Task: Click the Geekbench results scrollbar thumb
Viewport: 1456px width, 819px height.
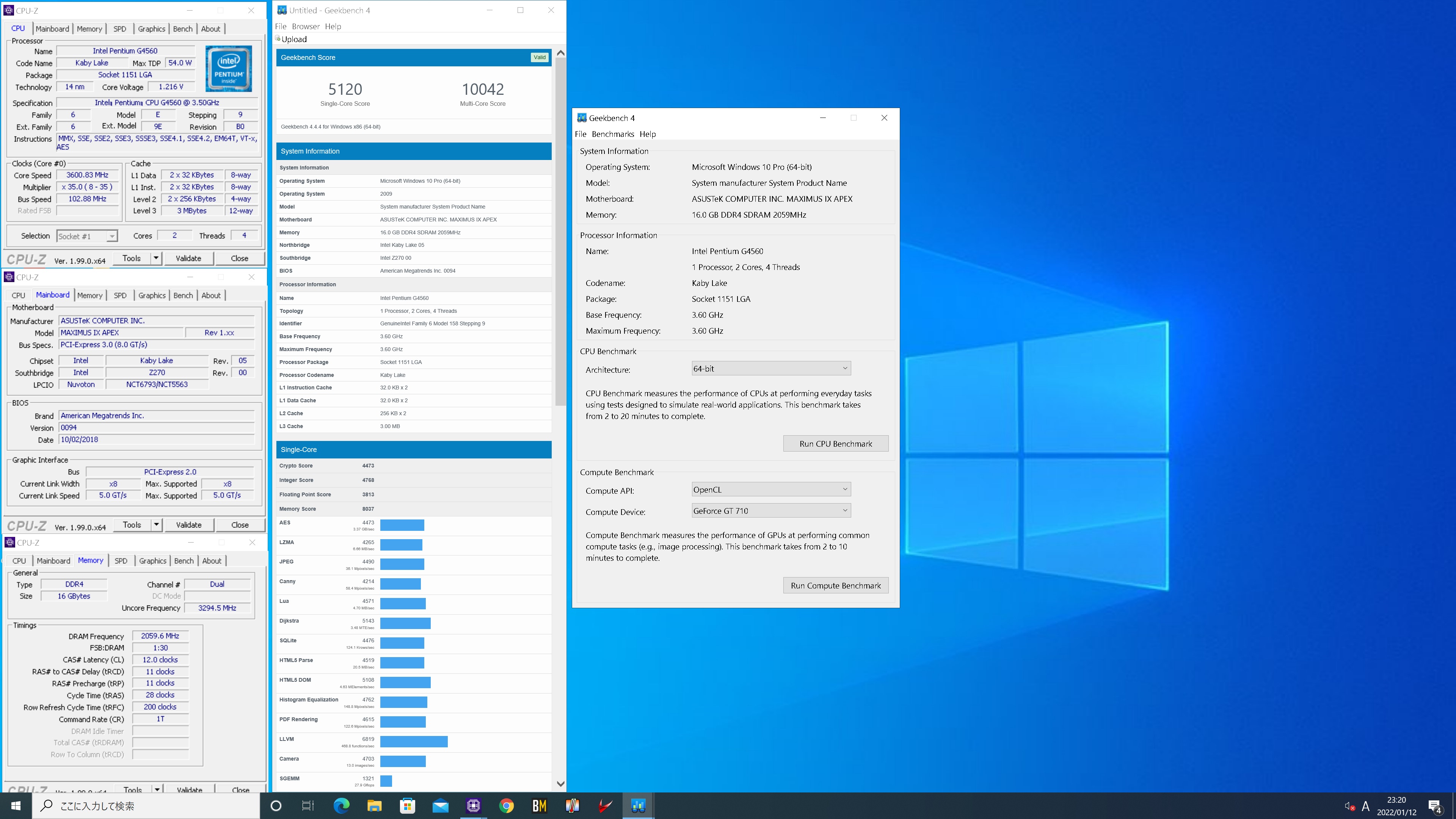Action: (560, 232)
